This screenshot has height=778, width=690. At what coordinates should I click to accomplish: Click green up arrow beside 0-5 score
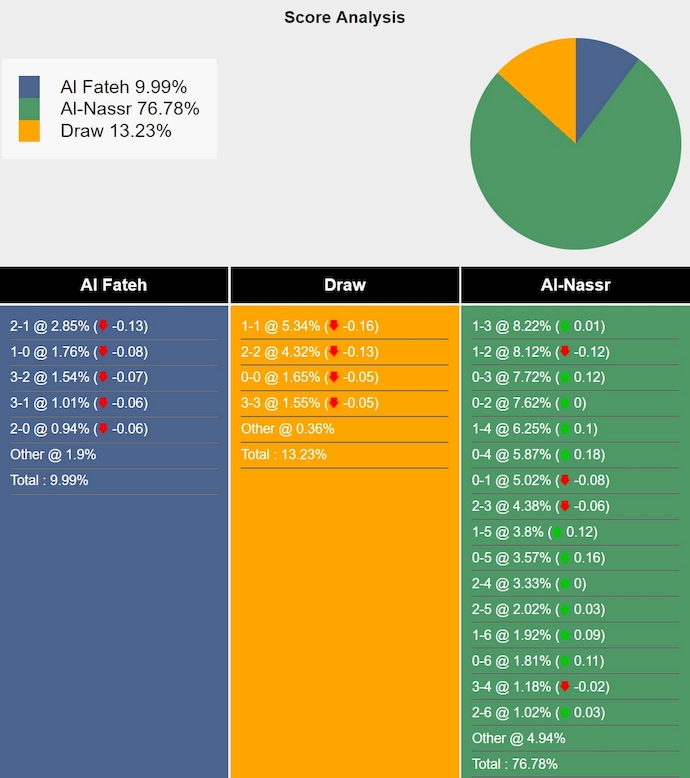point(565,558)
